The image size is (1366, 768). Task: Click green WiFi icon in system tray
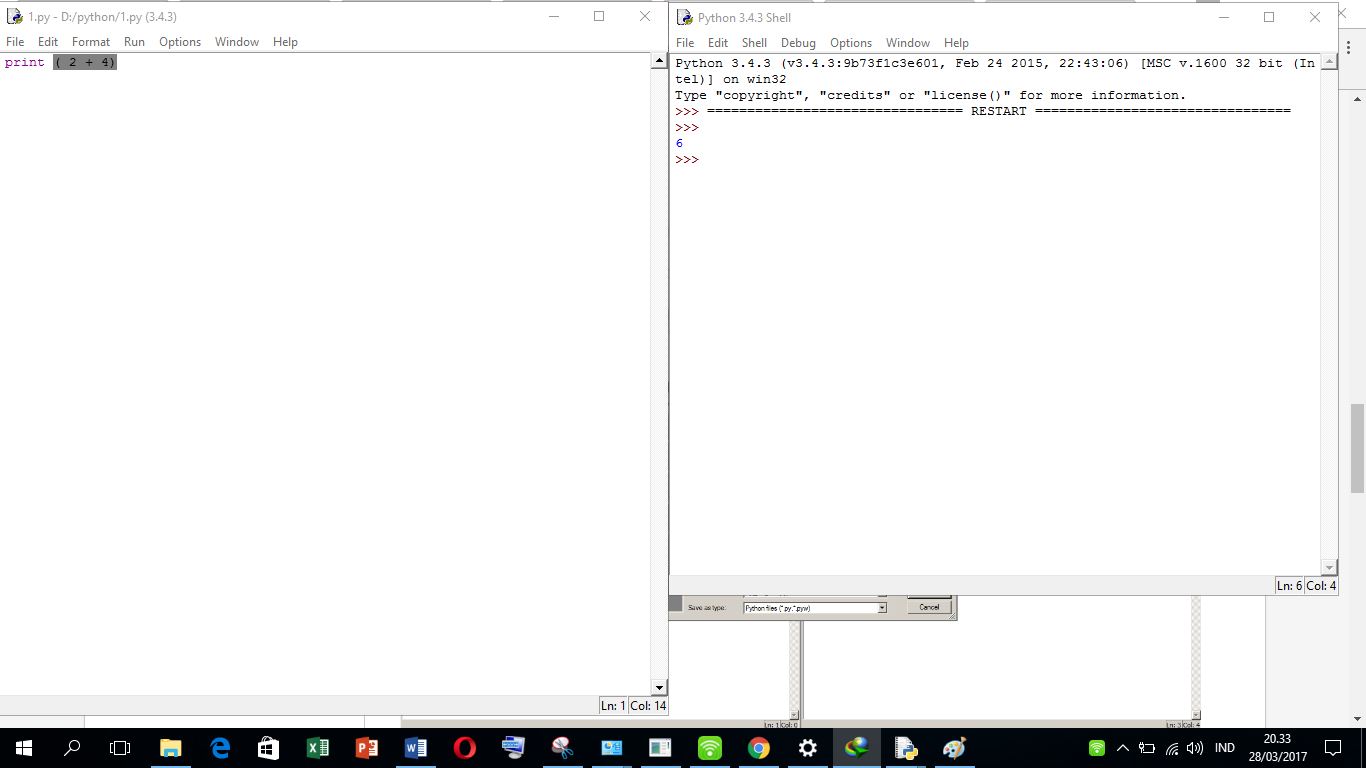tap(1097, 748)
